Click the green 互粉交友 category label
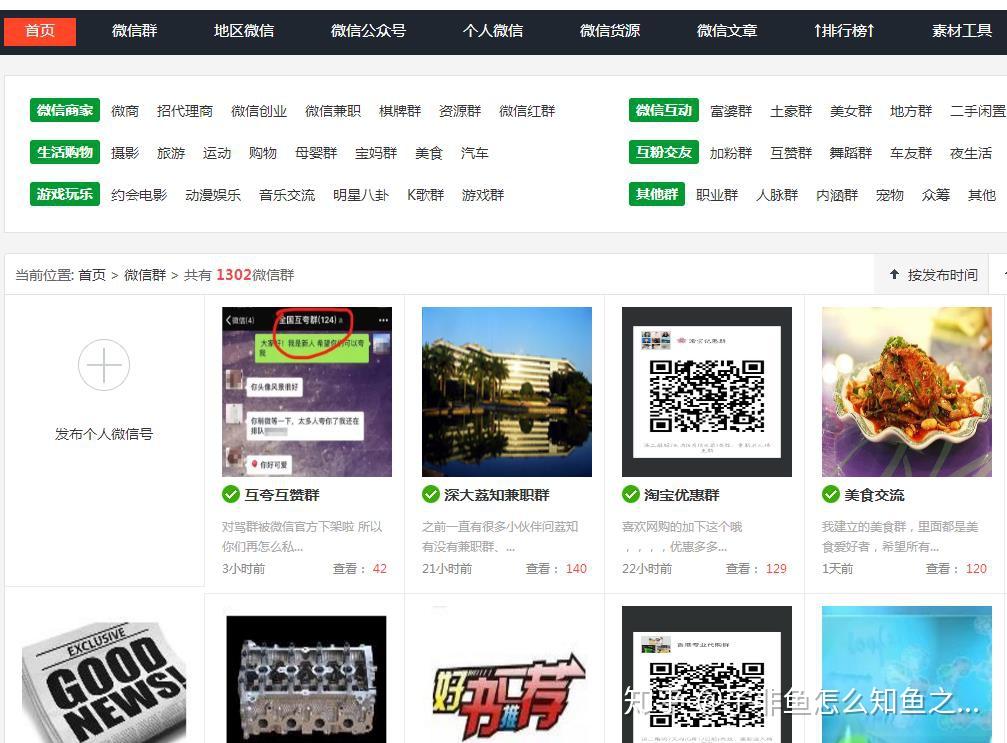 click(x=664, y=152)
